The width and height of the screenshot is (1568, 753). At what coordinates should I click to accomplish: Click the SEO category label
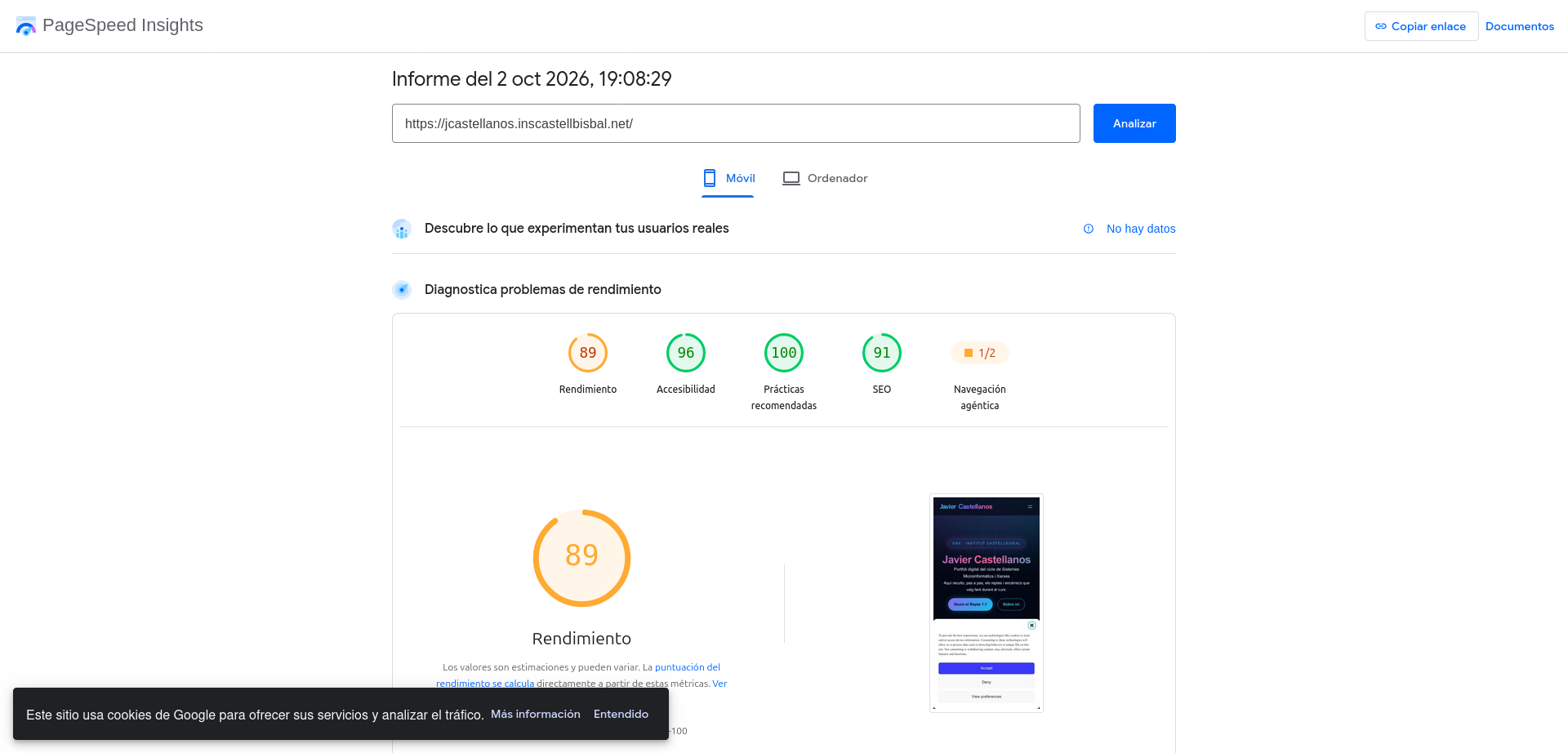coord(882,390)
